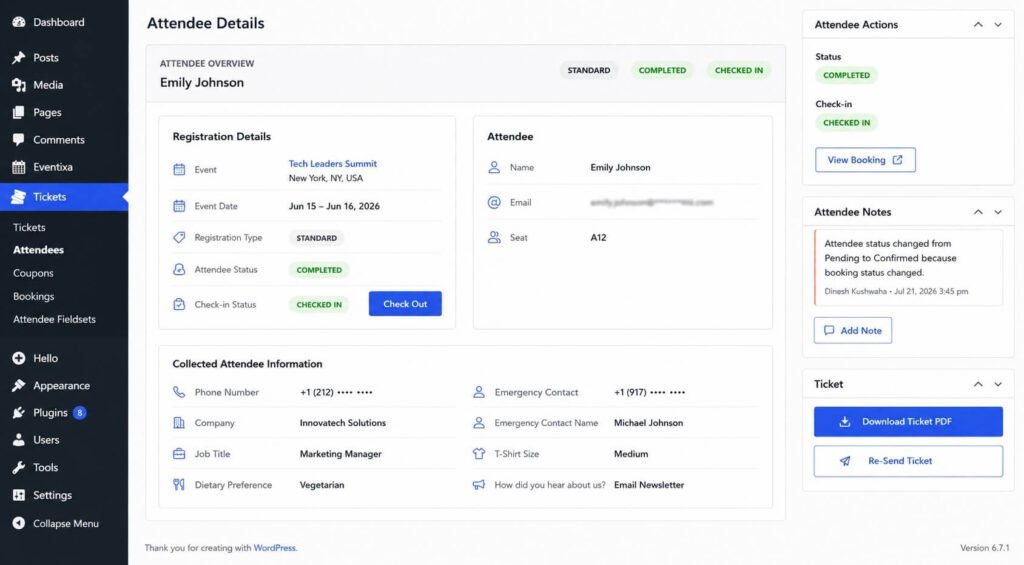Click down chevron on Attendee Notes panel
Screen dimensions: 1024x565
[998, 212]
